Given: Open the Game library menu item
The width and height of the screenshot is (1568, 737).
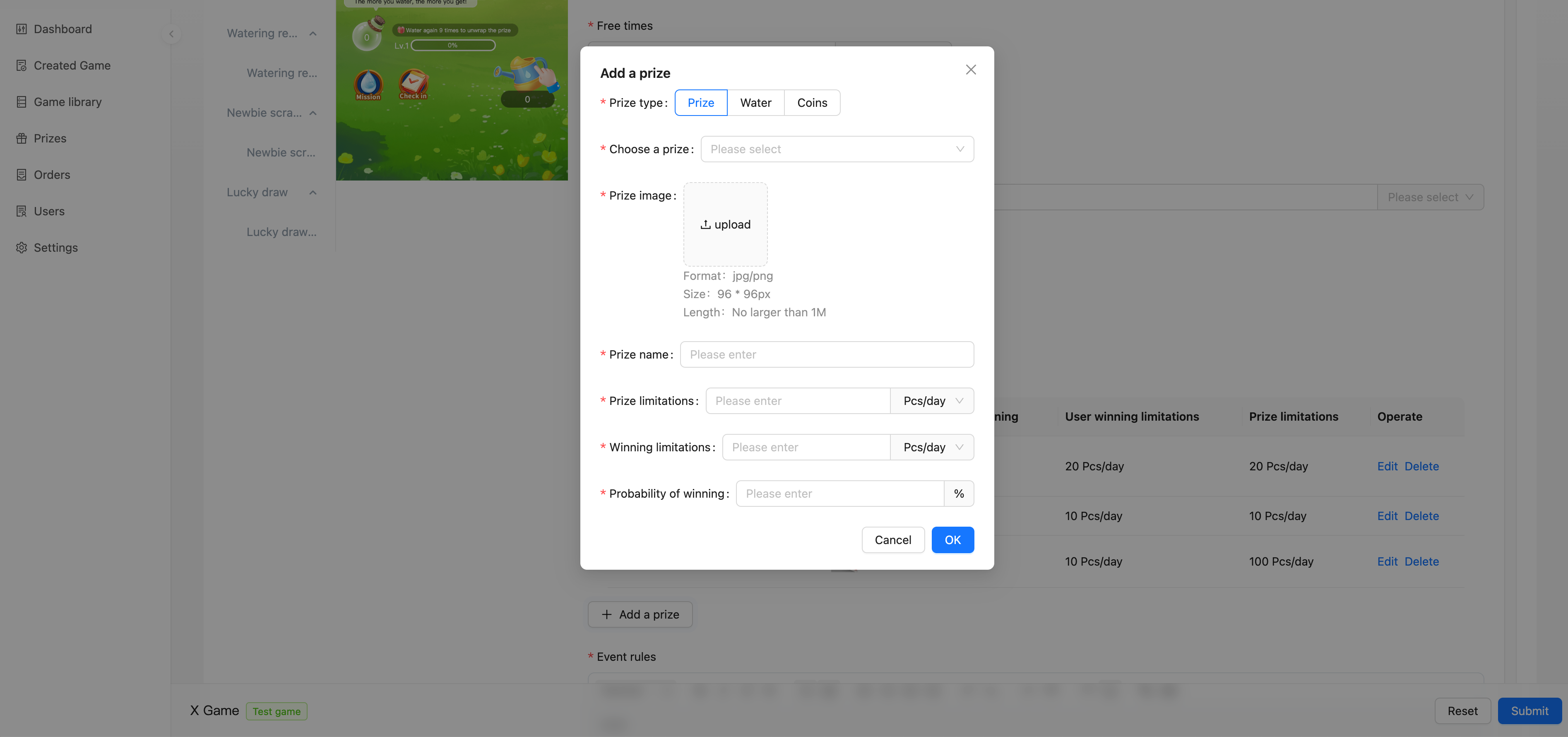Looking at the screenshot, I should (x=67, y=102).
